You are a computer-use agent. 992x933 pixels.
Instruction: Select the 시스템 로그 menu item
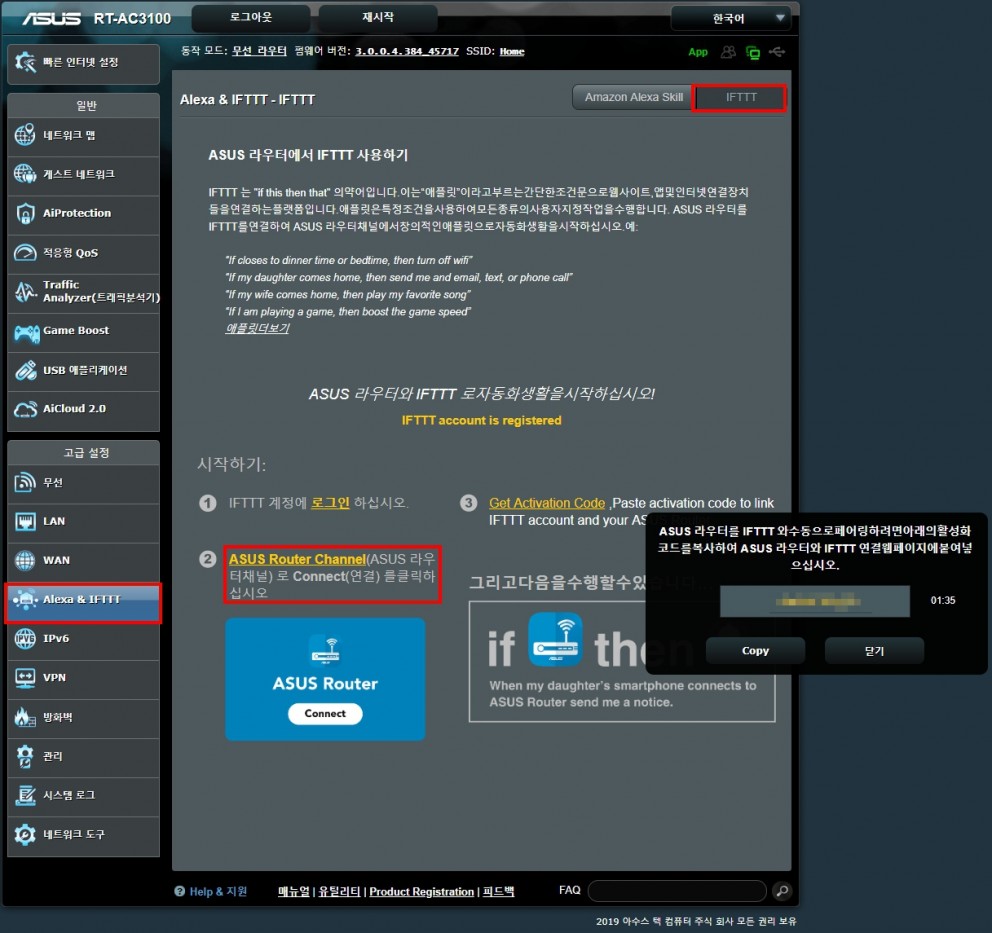pyautogui.click(x=84, y=795)
